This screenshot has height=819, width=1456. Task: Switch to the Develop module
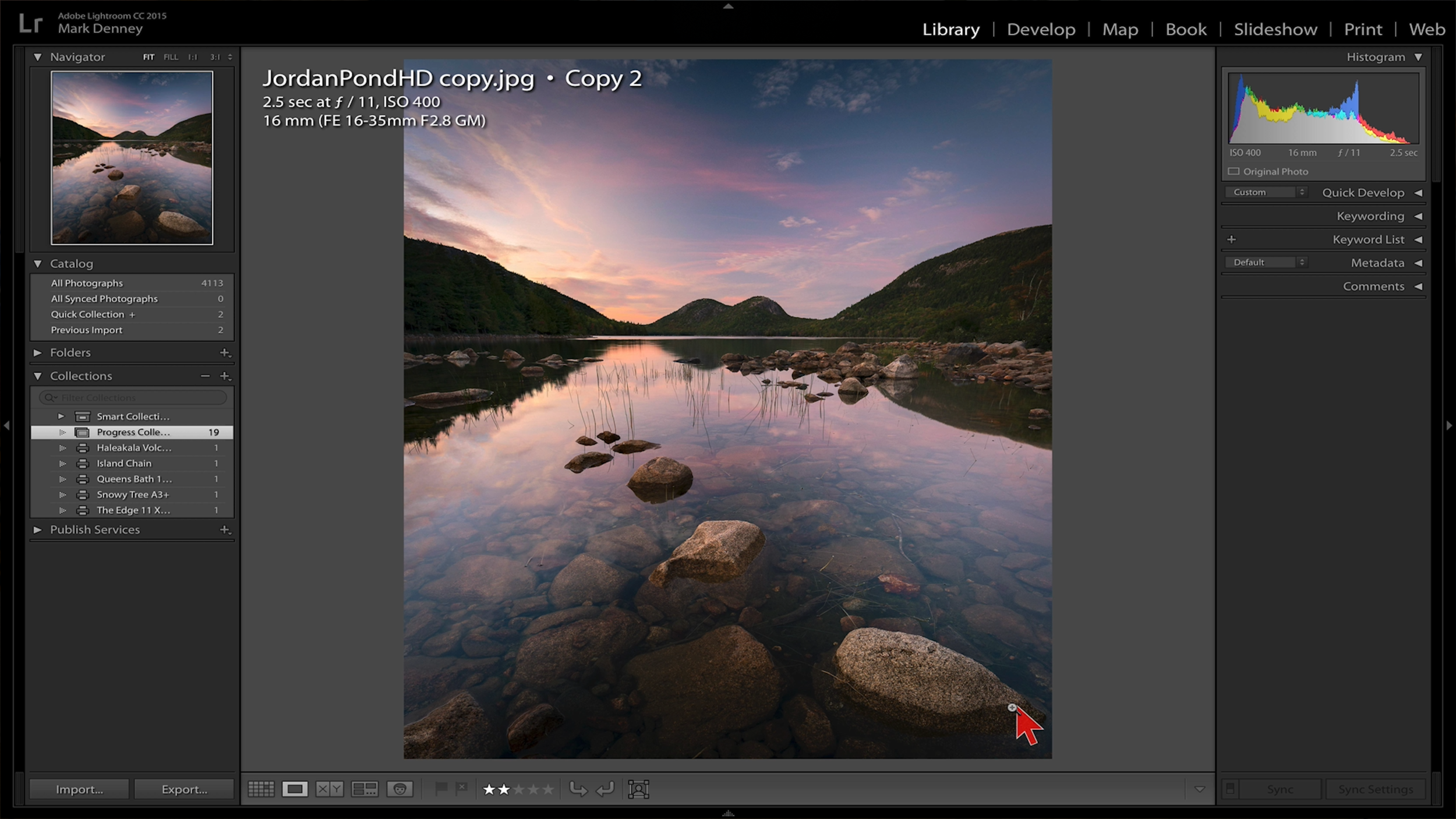click(1041, 29)
